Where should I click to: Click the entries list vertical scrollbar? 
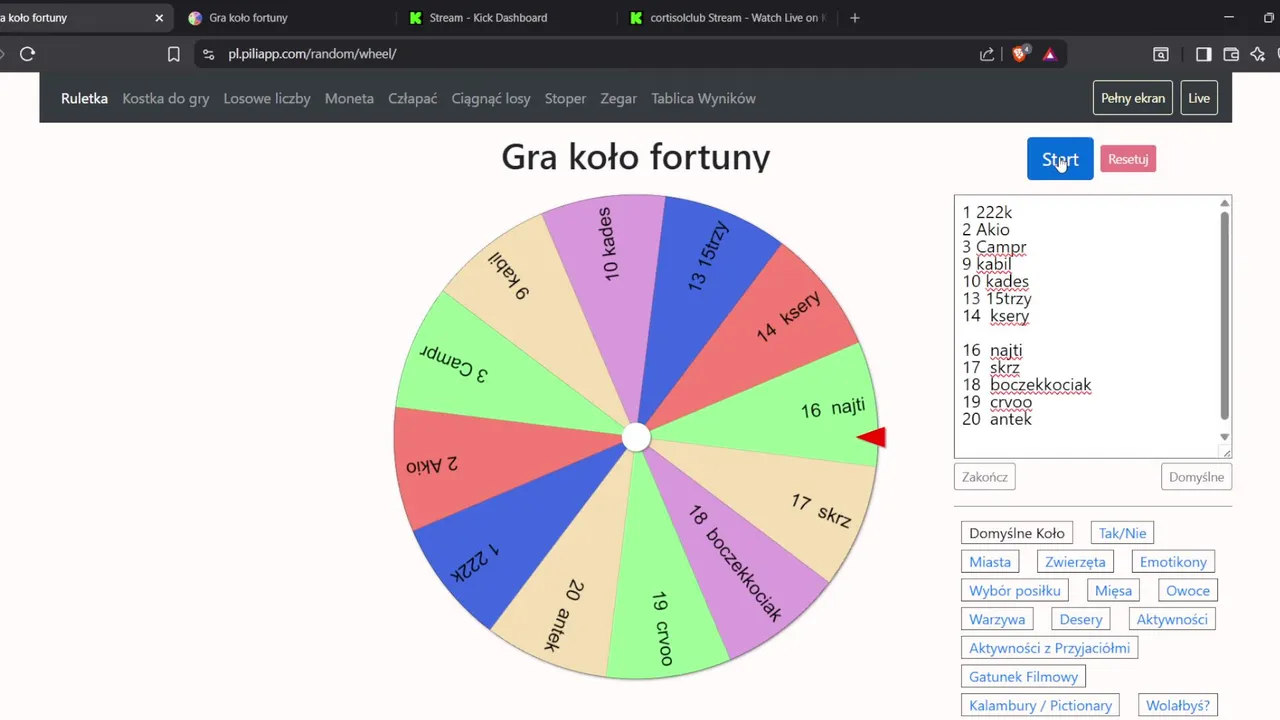[1224, 315]
